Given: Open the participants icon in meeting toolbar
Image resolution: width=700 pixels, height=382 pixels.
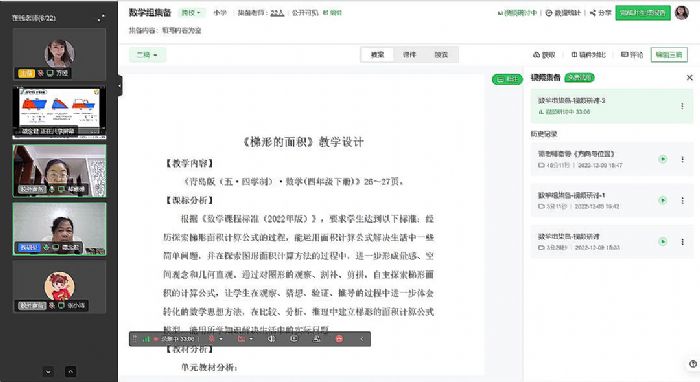Looking at the screenshot, I should (x=317, y=339).
